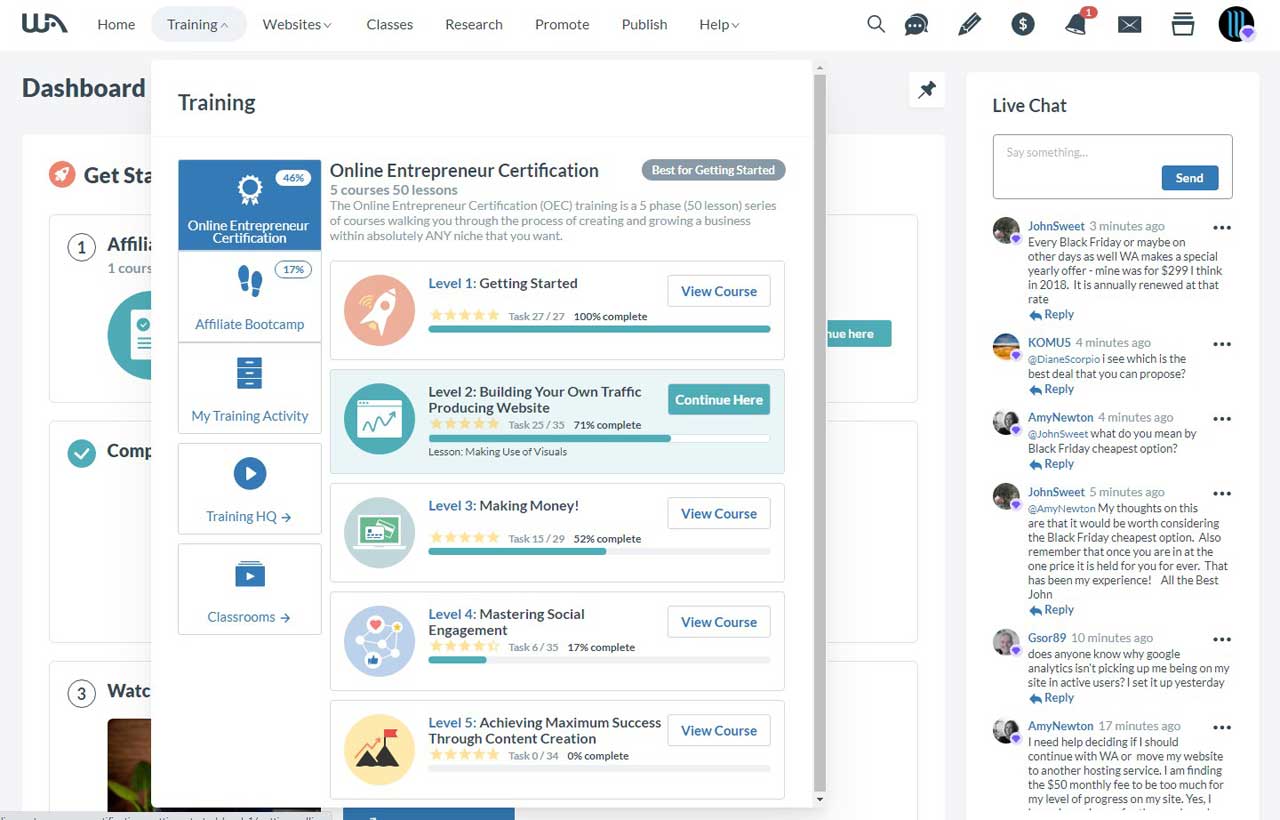1280x820 pixels.
Task: Collapse the Training dropdown menu
Action: [x=199, y=24]
